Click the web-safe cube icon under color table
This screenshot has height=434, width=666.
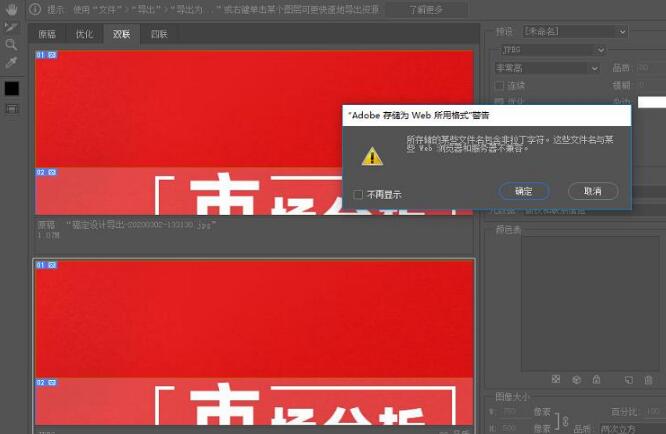(576, 380)
